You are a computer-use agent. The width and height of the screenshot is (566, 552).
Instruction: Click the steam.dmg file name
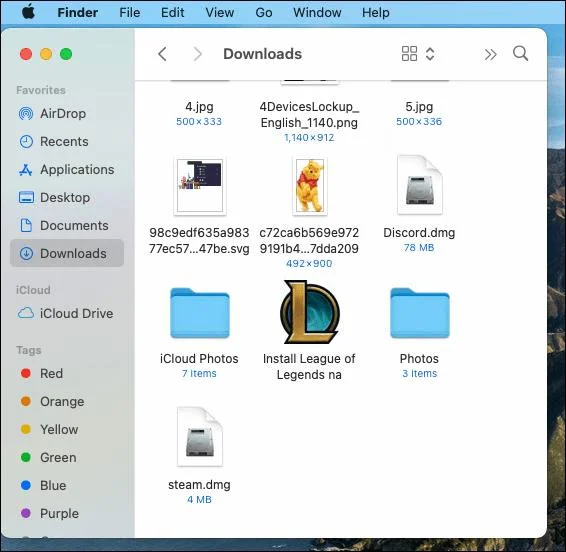point(199,485)
